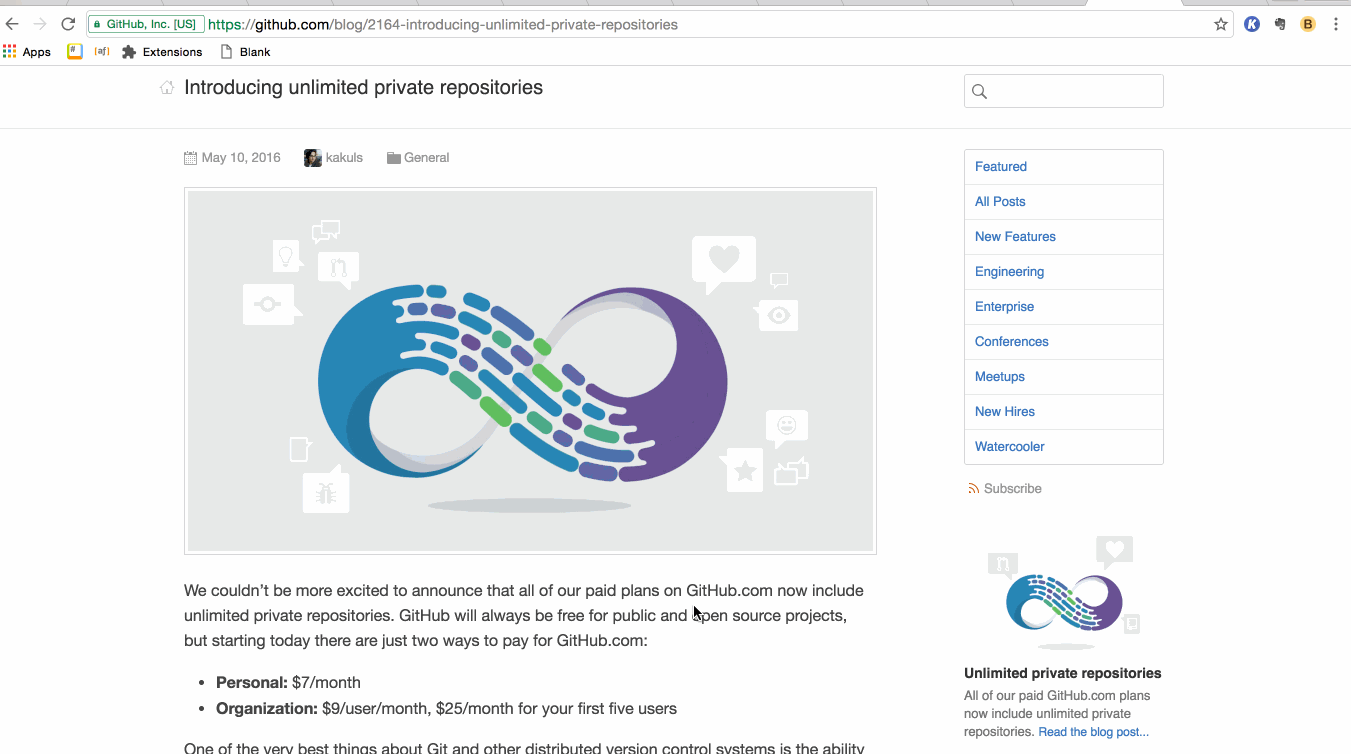
Task: Click the secure lock GitHub, Inc. badge
Action: [146, 24]
